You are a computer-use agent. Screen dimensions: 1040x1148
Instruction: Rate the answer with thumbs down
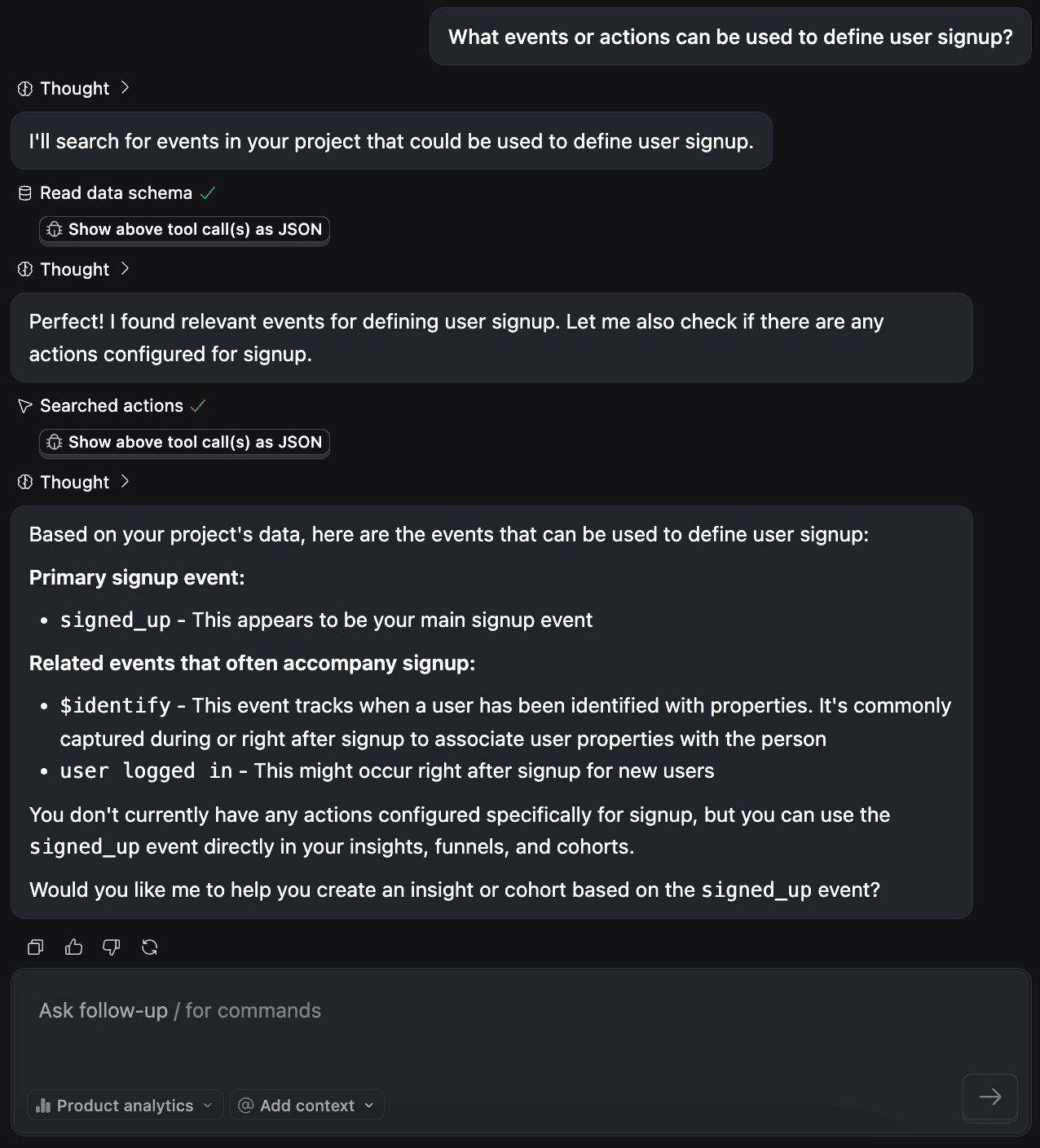[x=112, y=947]
